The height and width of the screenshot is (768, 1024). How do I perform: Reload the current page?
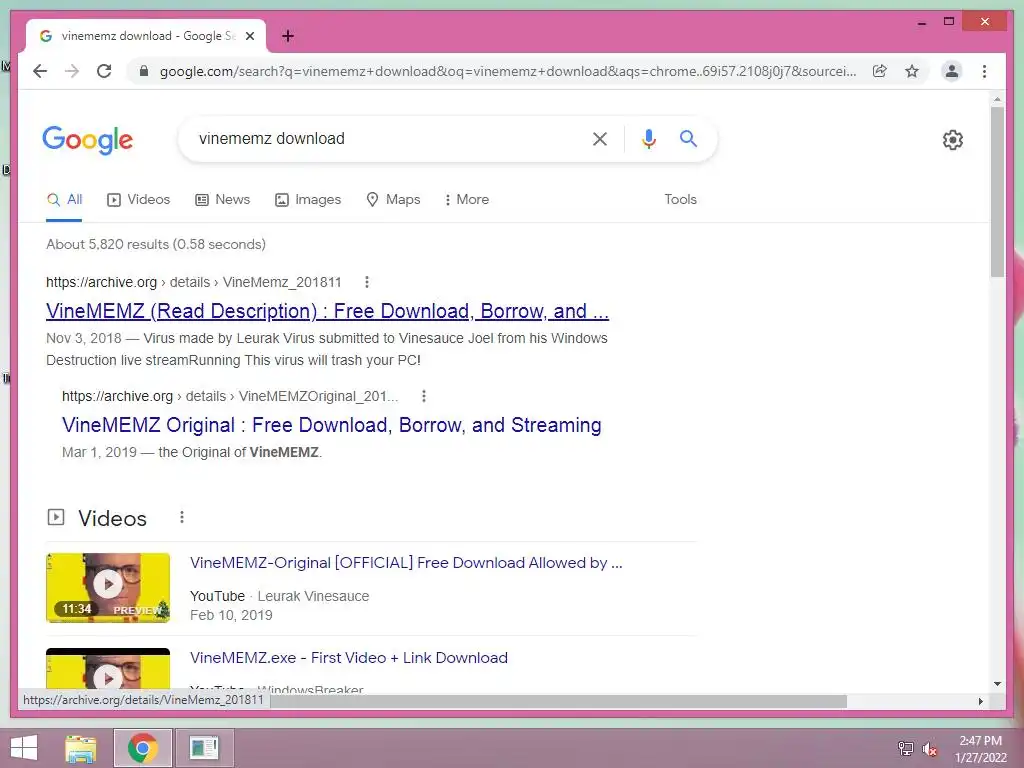104,71
